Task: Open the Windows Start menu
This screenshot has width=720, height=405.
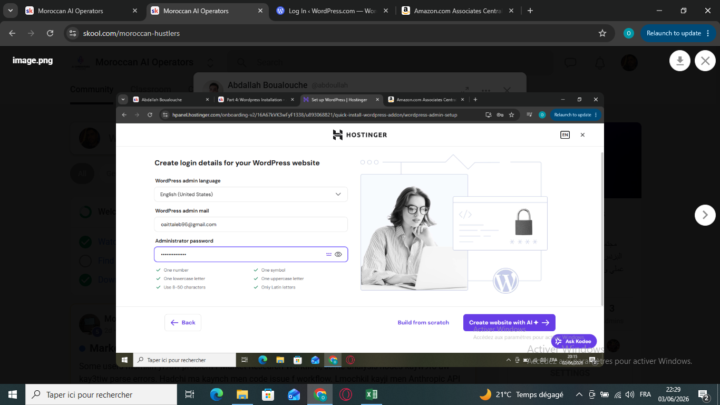Action: tap(12, 394)
